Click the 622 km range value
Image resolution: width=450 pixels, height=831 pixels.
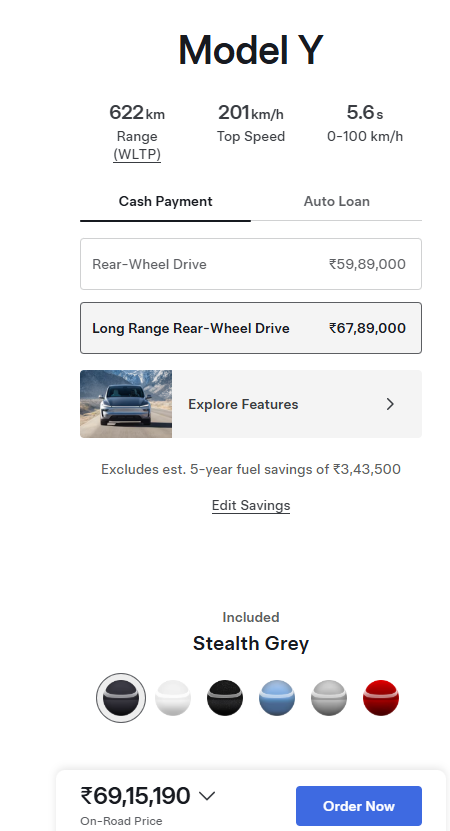(x=137, y=113)
